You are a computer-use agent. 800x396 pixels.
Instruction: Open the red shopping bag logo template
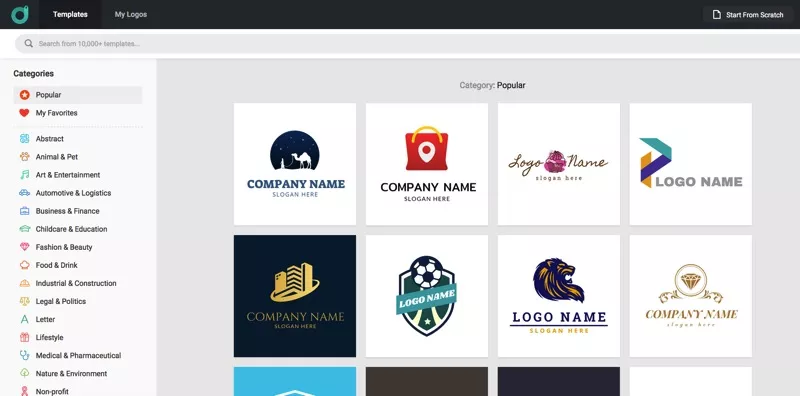coord(427,164)
